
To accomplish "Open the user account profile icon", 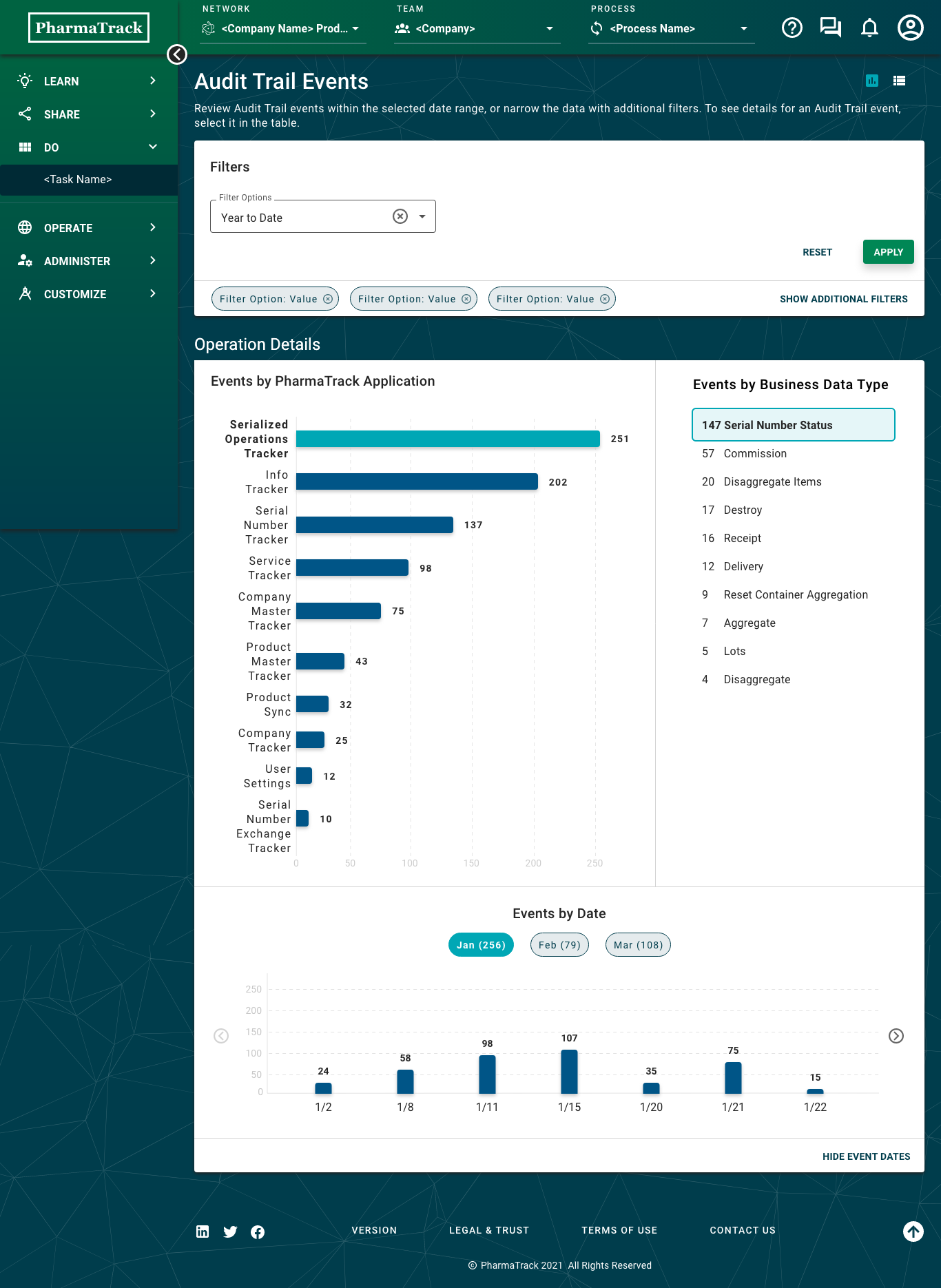I will click(x=911, y=28).
